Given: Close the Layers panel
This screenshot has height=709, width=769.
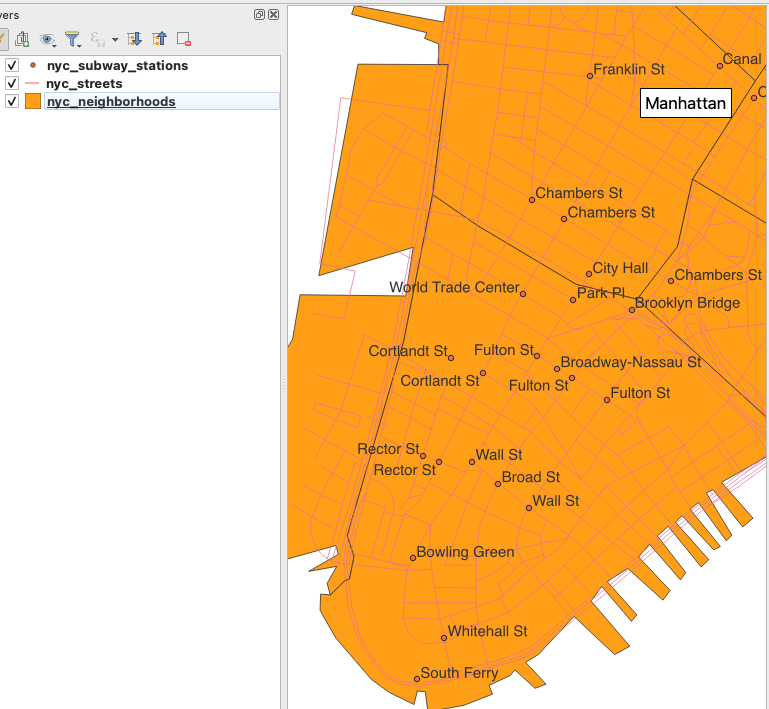Looking at the screenshot, I should tap(273, 15).
